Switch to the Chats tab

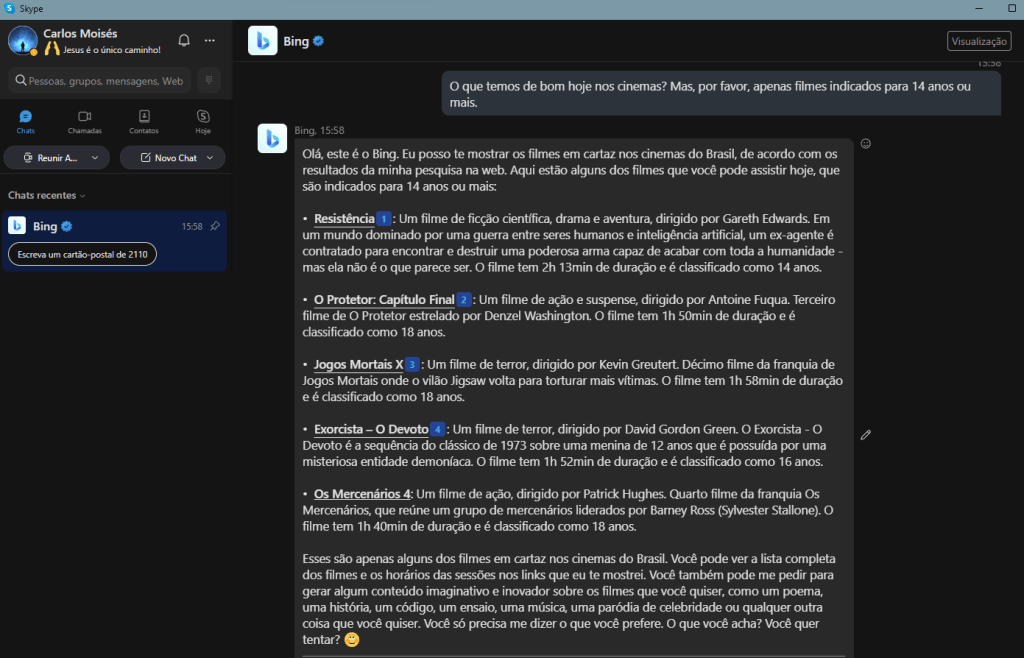pyautogui.click(x=26, y=122)
